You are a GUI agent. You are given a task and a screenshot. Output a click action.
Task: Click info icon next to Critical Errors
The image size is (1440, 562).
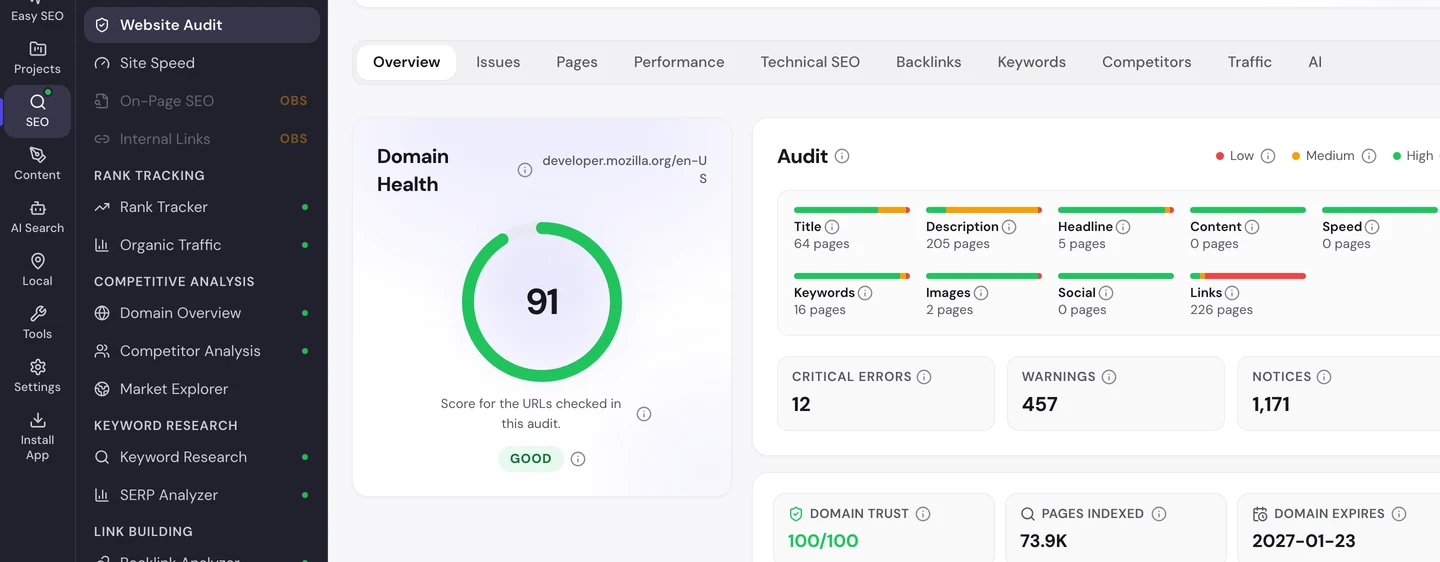pyautogui.click(x=924, y=377)
